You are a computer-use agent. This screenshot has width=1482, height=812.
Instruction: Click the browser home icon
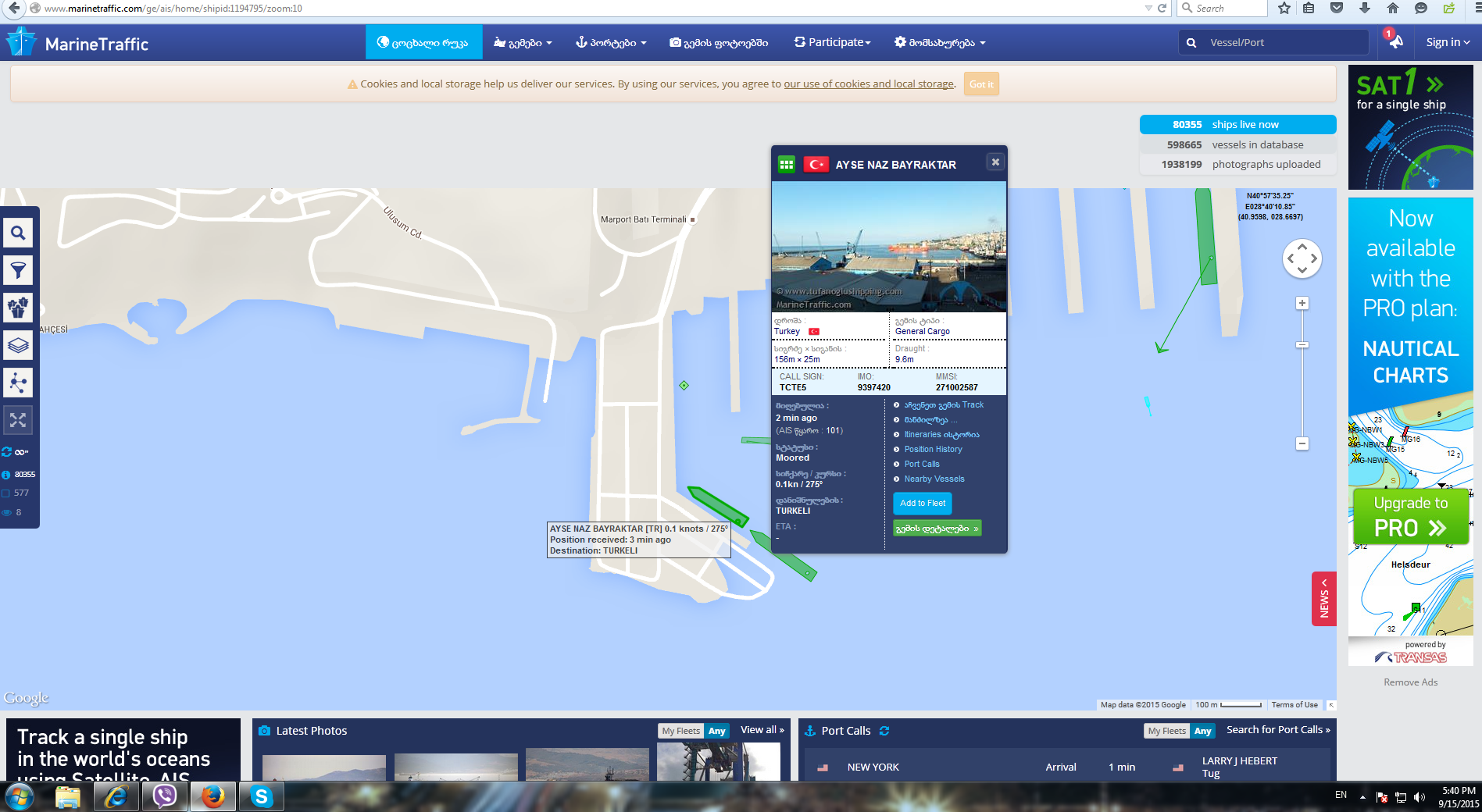[x=1393, y=9]
